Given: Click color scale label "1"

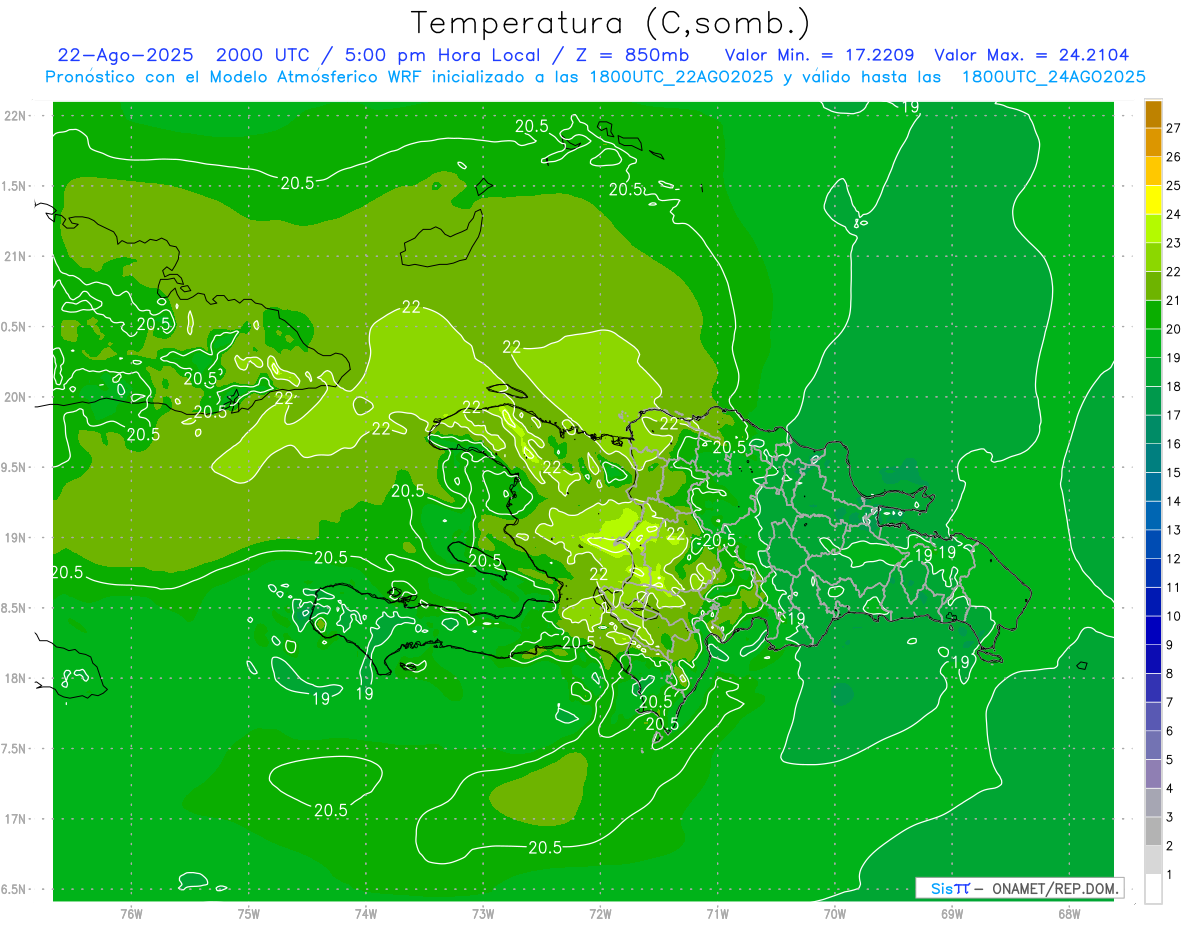Looking at the screenshot, I should click(x=1170, y=875).
